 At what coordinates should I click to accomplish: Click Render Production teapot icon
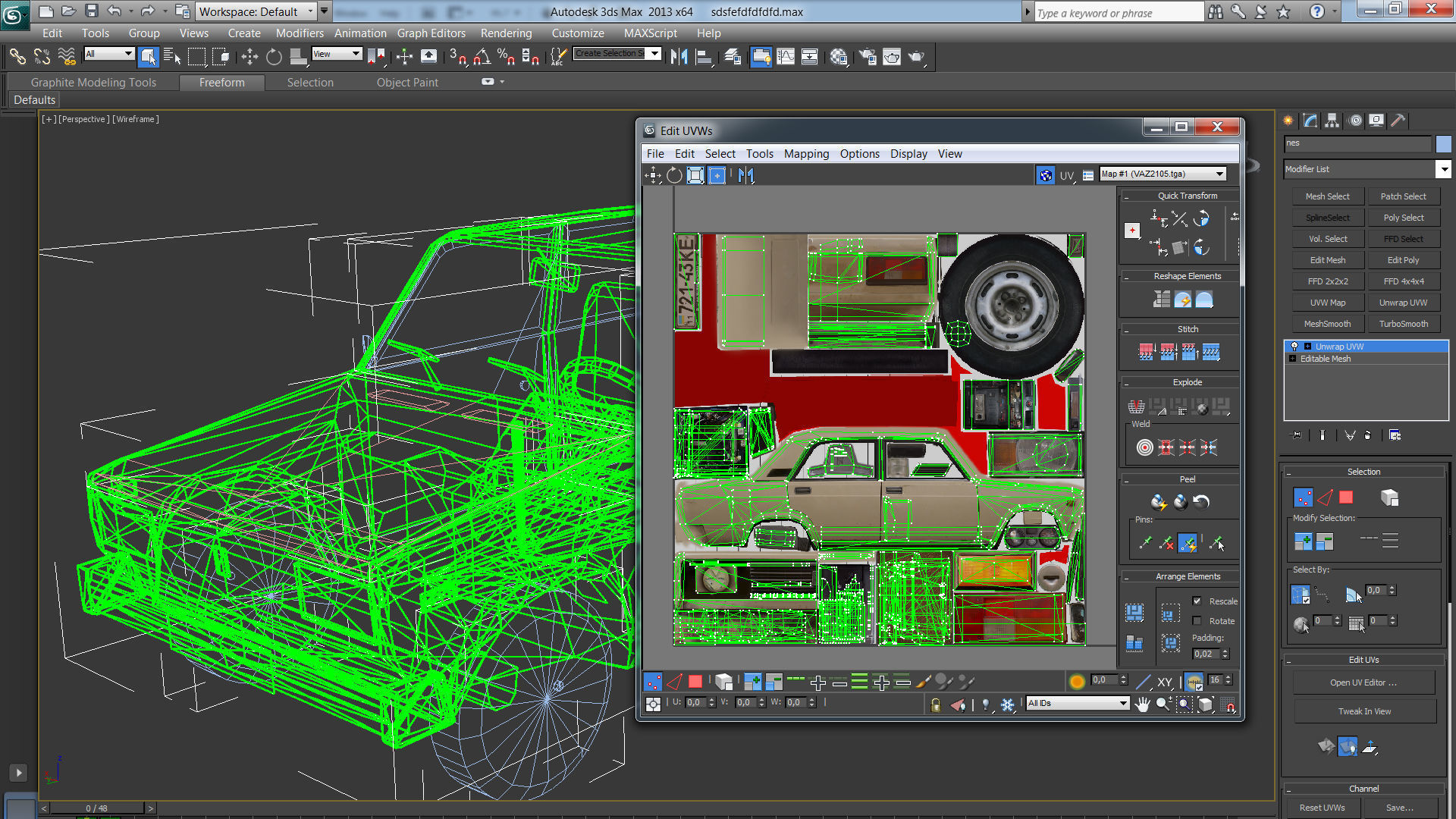(x=916, y=57)
